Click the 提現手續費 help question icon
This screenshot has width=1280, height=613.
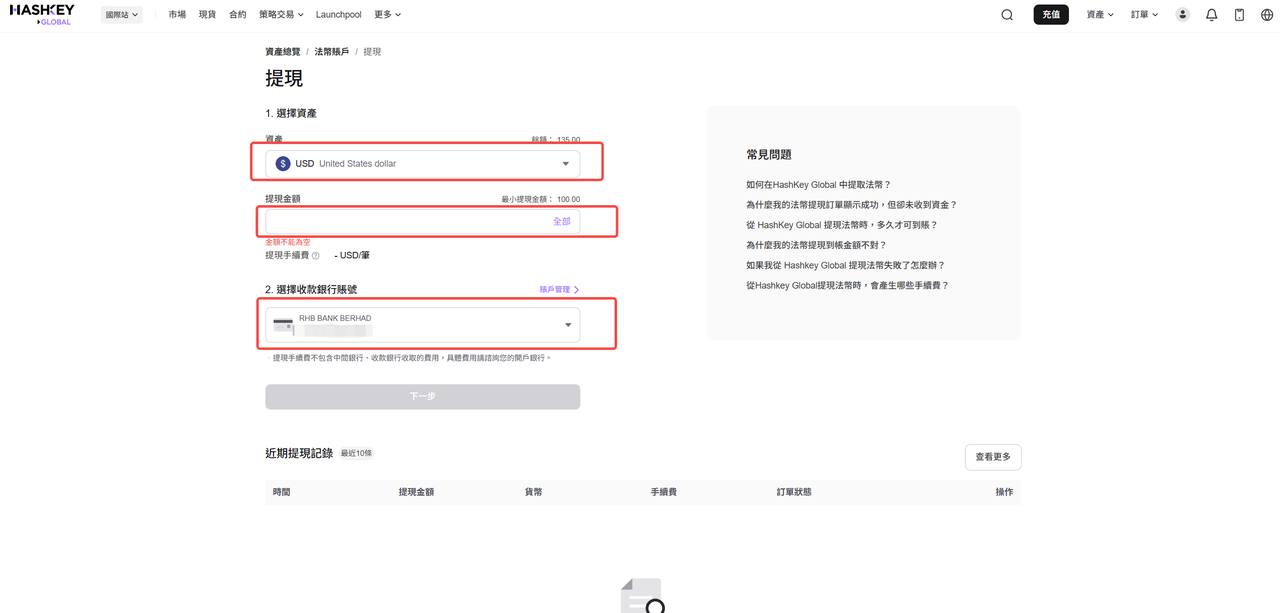click(x=316, y=256)
